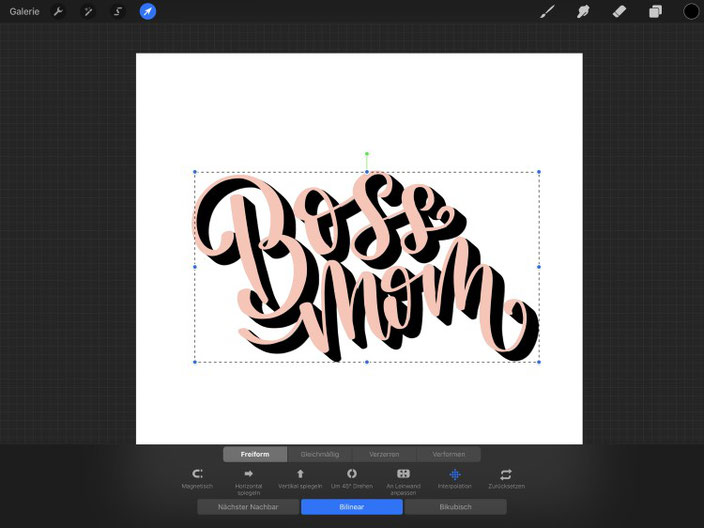Click the left-middle transform handle

coord(195,267)
